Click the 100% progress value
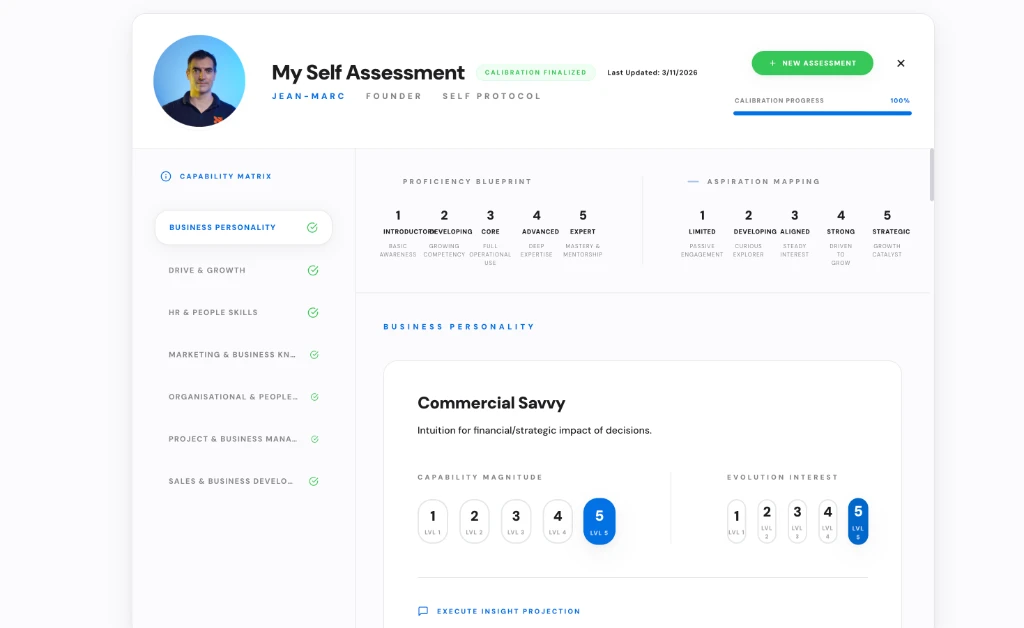 point(900,101)
